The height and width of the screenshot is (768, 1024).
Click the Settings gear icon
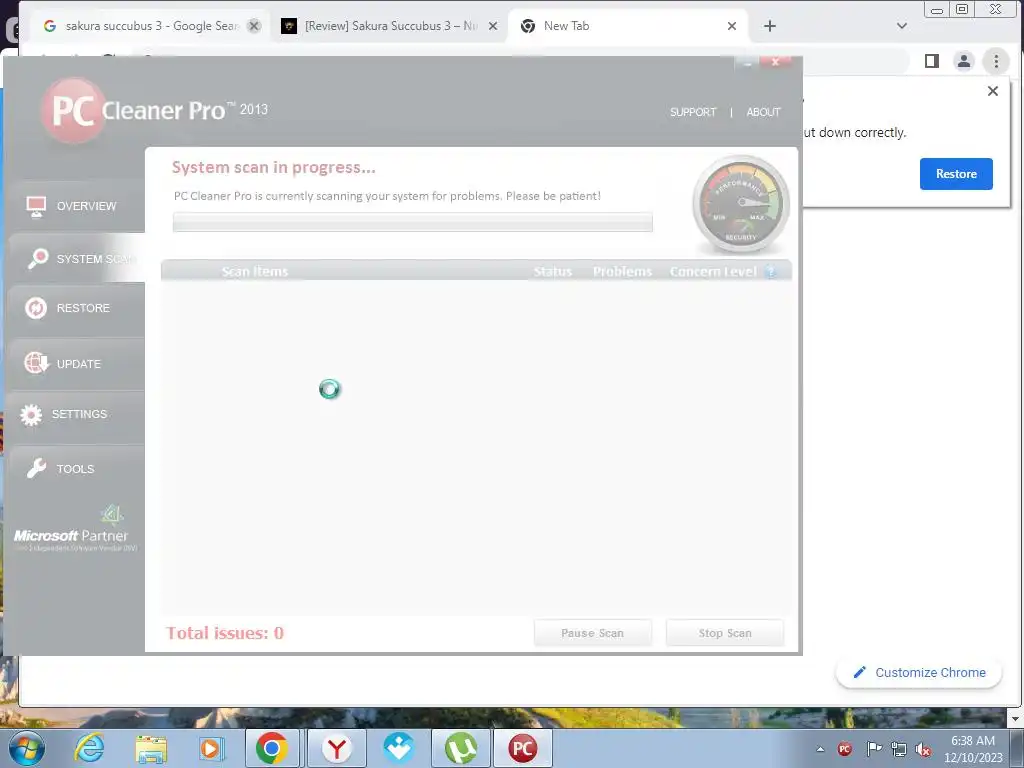[31, 415]
